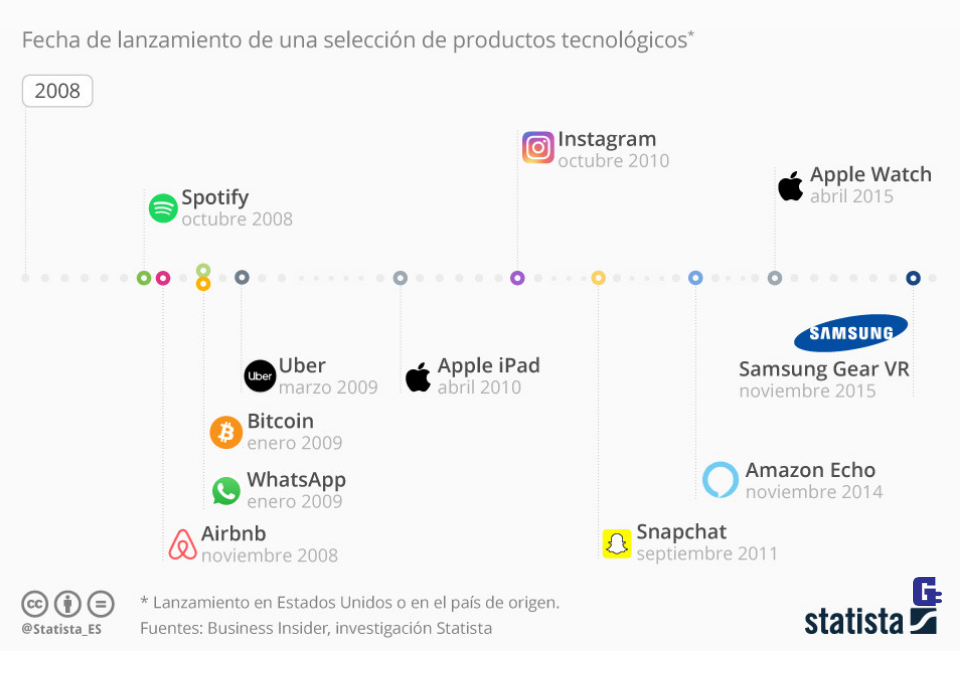960x684 pixels.
Task: Click the Samsung blue oval logo
Action: [x=851, y=333]
